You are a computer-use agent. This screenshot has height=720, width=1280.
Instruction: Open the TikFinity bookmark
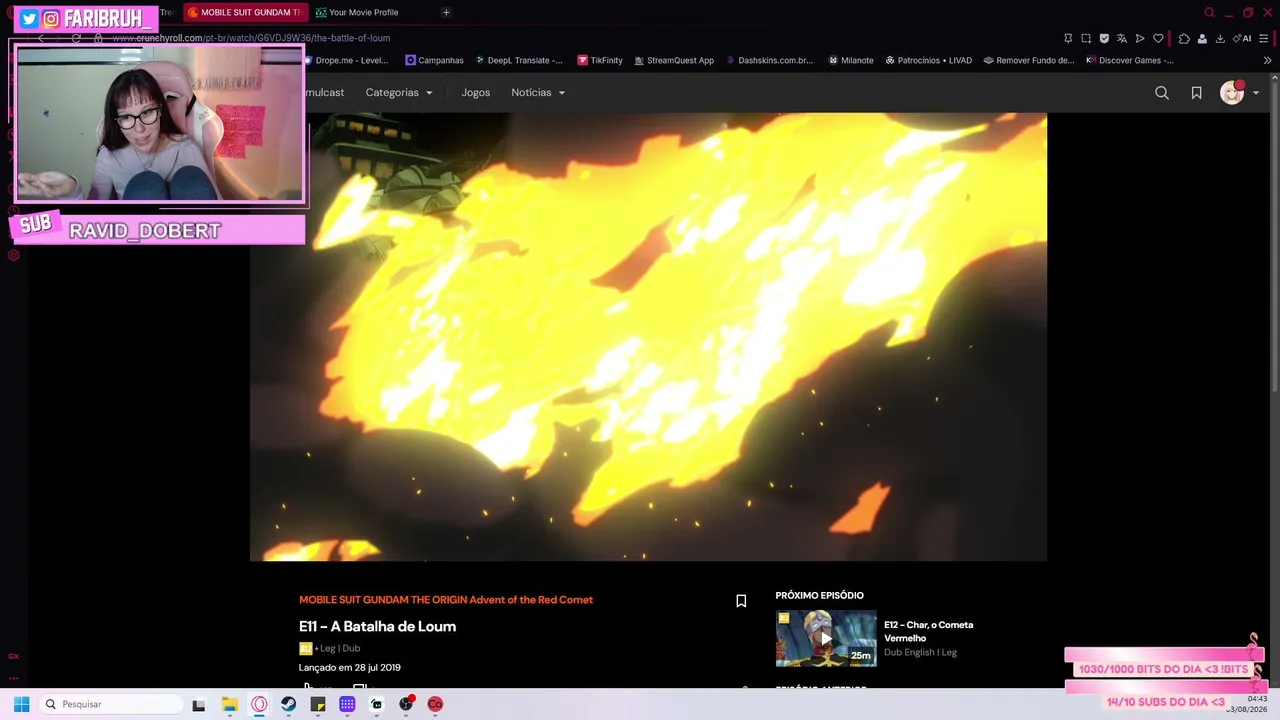coord(600,60)
